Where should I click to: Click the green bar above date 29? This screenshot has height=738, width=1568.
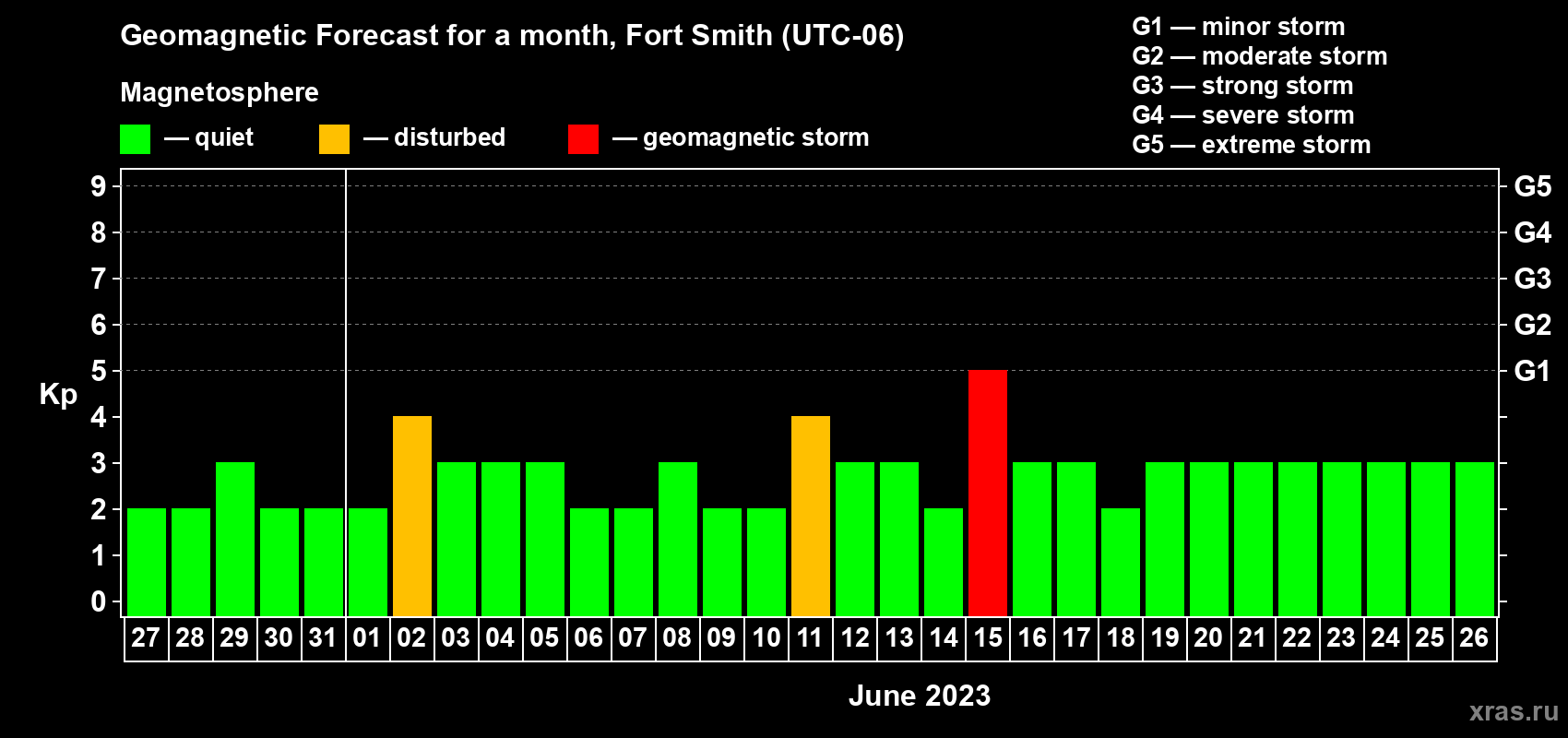pyautogui.click(x=234, y=539)
